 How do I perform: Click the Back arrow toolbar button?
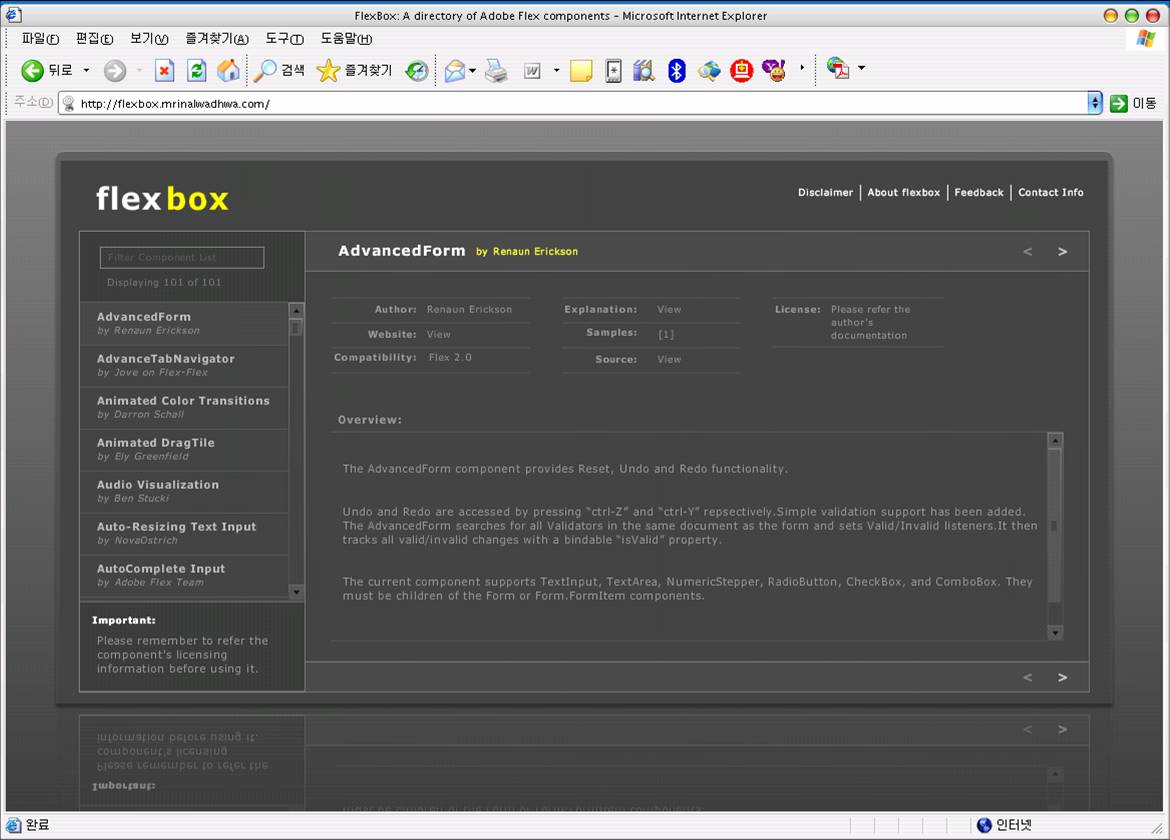tap(46, 70)
